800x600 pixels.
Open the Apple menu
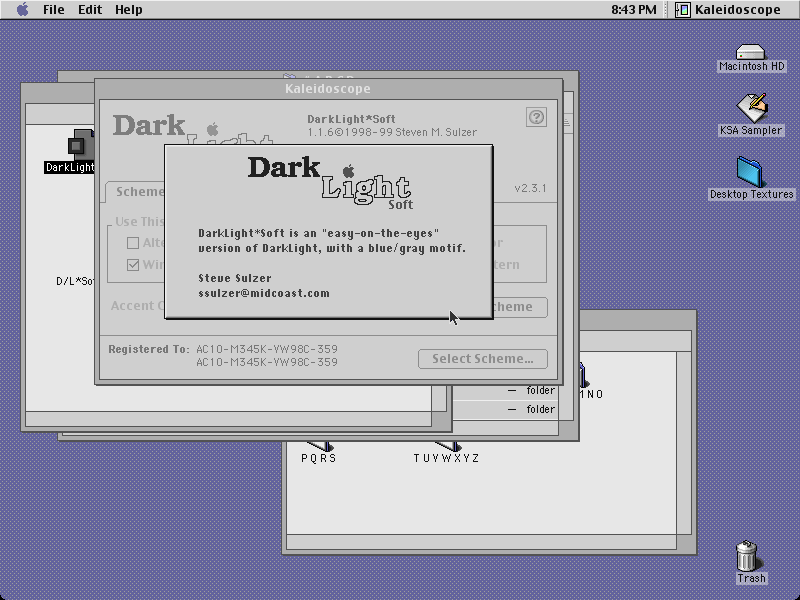pyautogui.click(x=22, y=10)
